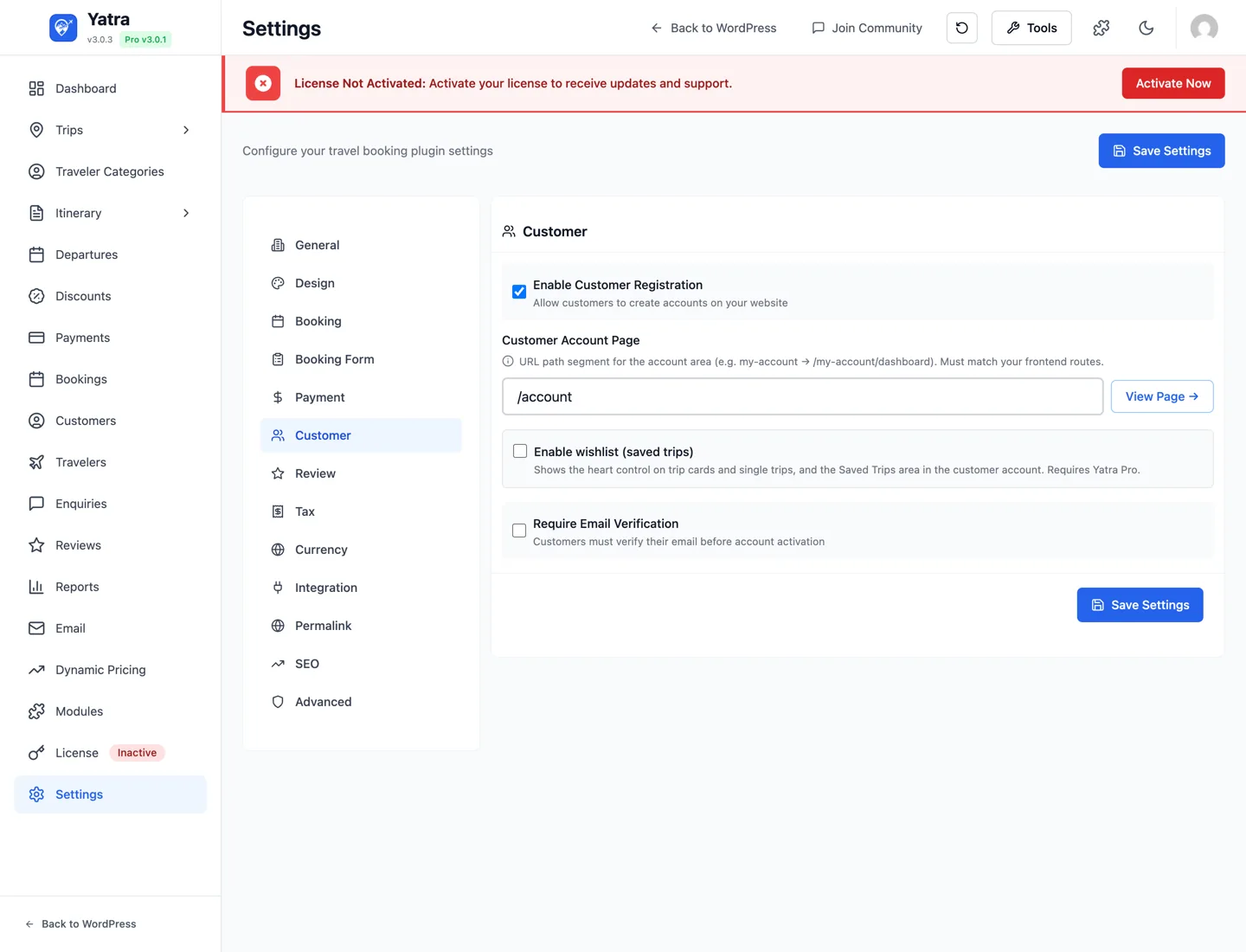
Task: Click the License key icon
Action: click(x=36, y=753)
